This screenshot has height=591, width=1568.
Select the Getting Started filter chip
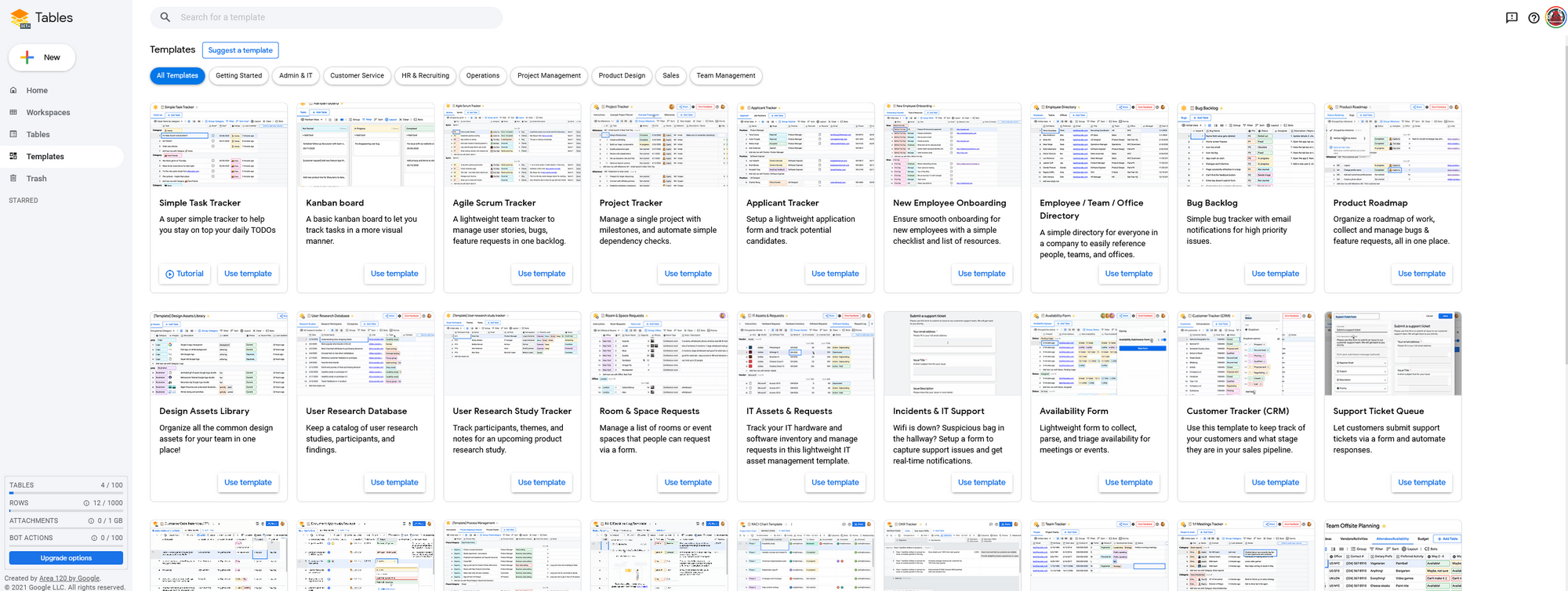[x=238, y=76]
